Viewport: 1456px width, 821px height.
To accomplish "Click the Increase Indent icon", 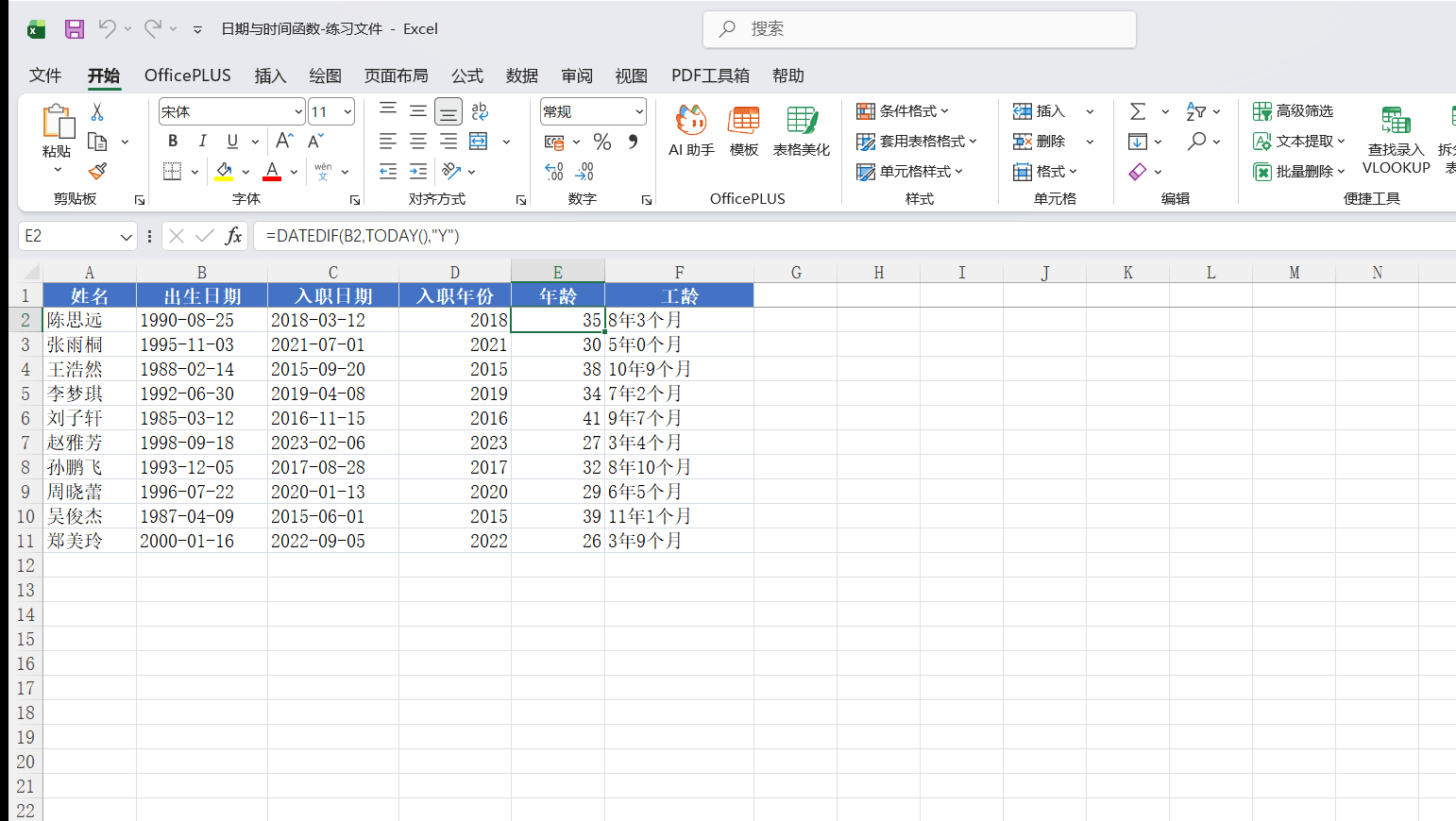I will (418, 172).
